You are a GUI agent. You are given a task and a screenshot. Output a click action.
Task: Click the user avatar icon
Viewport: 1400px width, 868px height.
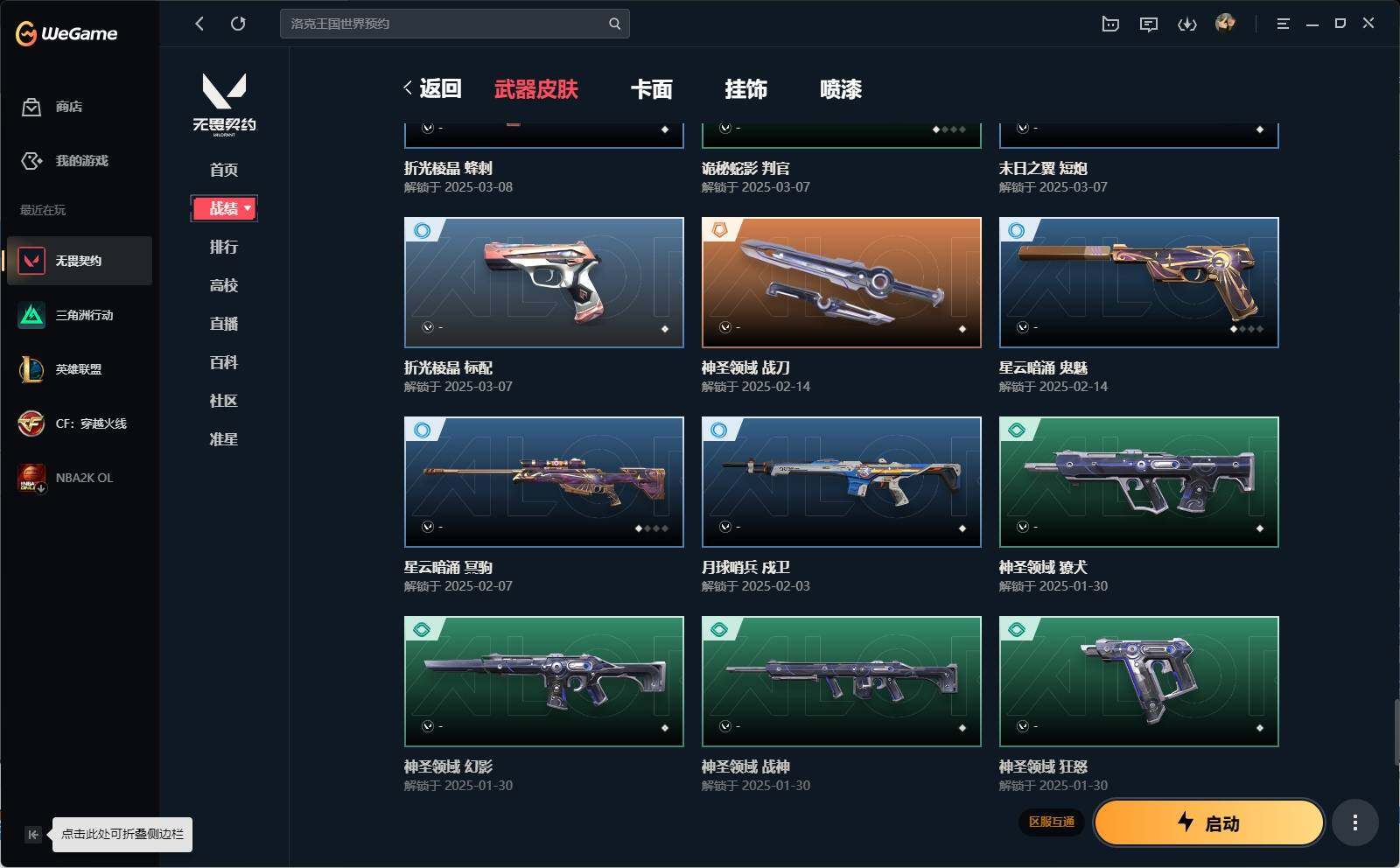[x=1225, y=23]
